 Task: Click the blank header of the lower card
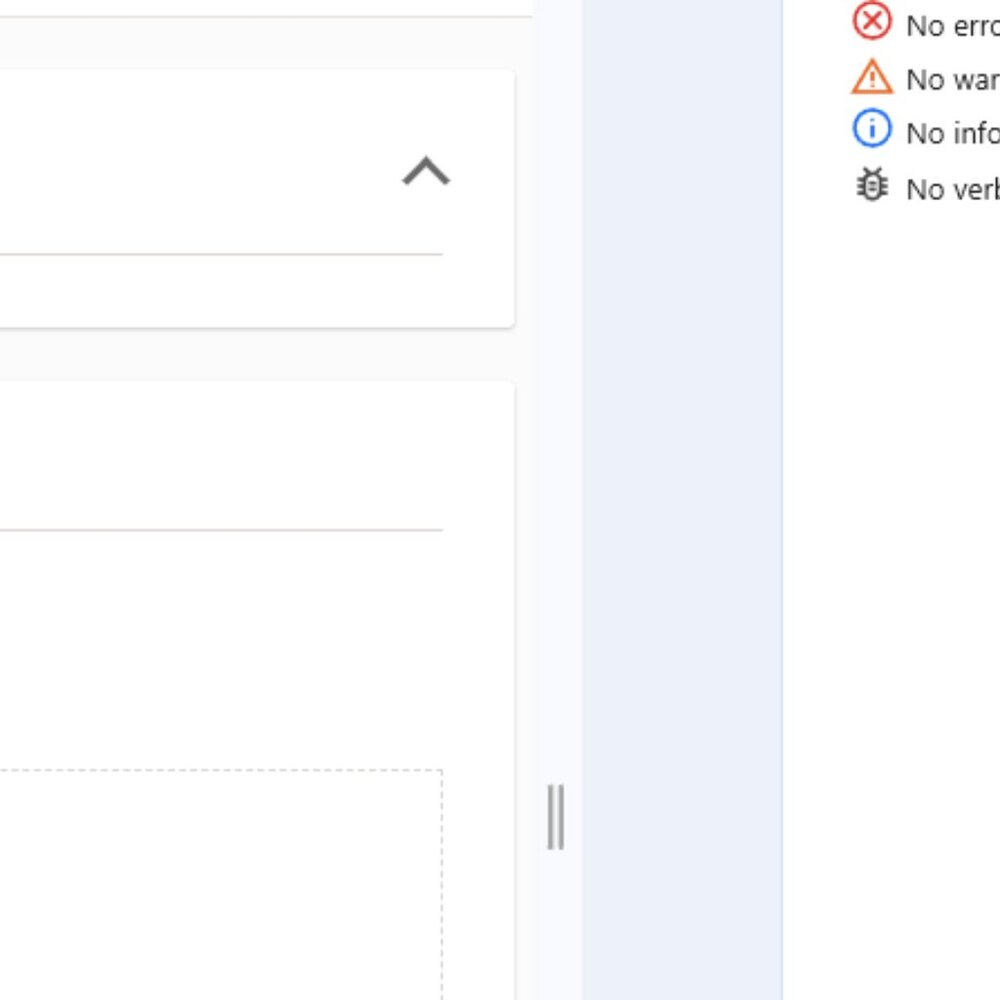(x=220, y=455)
